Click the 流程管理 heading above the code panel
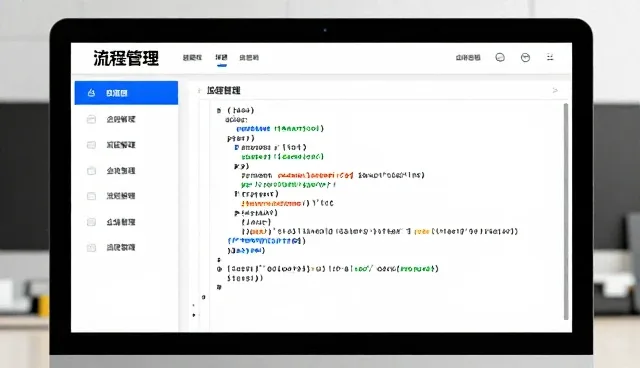This screenshot has width=640, height=368. click(224, 90)
